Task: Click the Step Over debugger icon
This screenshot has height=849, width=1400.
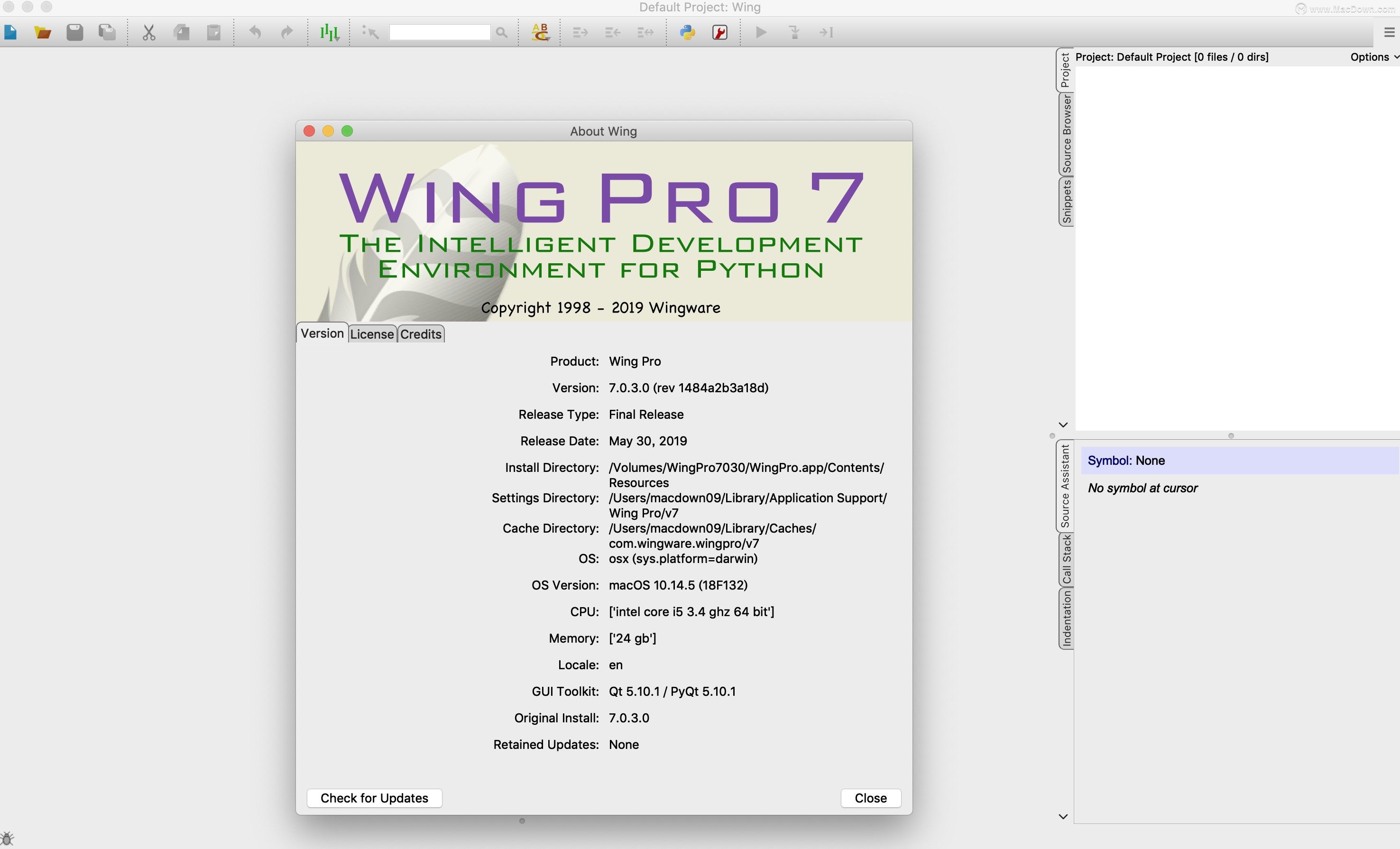Action: click(826, 32)
